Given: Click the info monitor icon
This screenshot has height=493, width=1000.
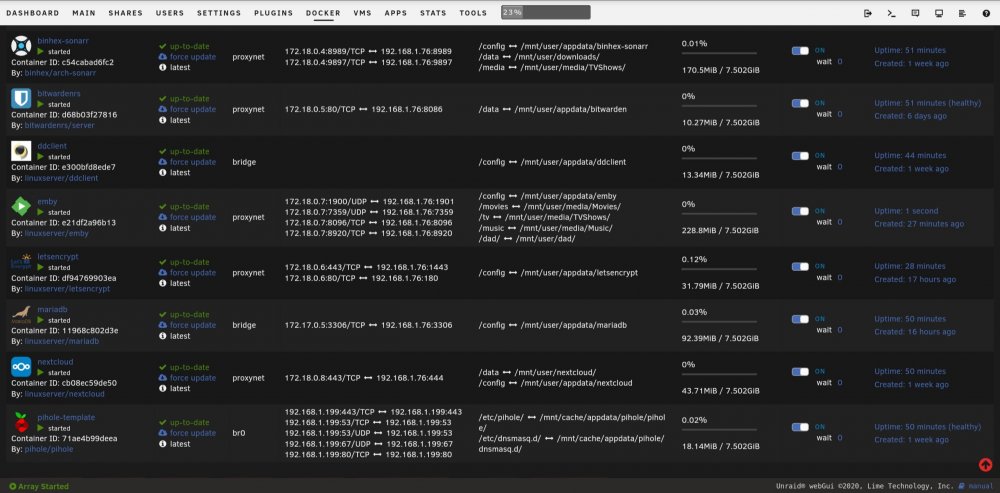Looking at the screenshot, I should (939, 13).
